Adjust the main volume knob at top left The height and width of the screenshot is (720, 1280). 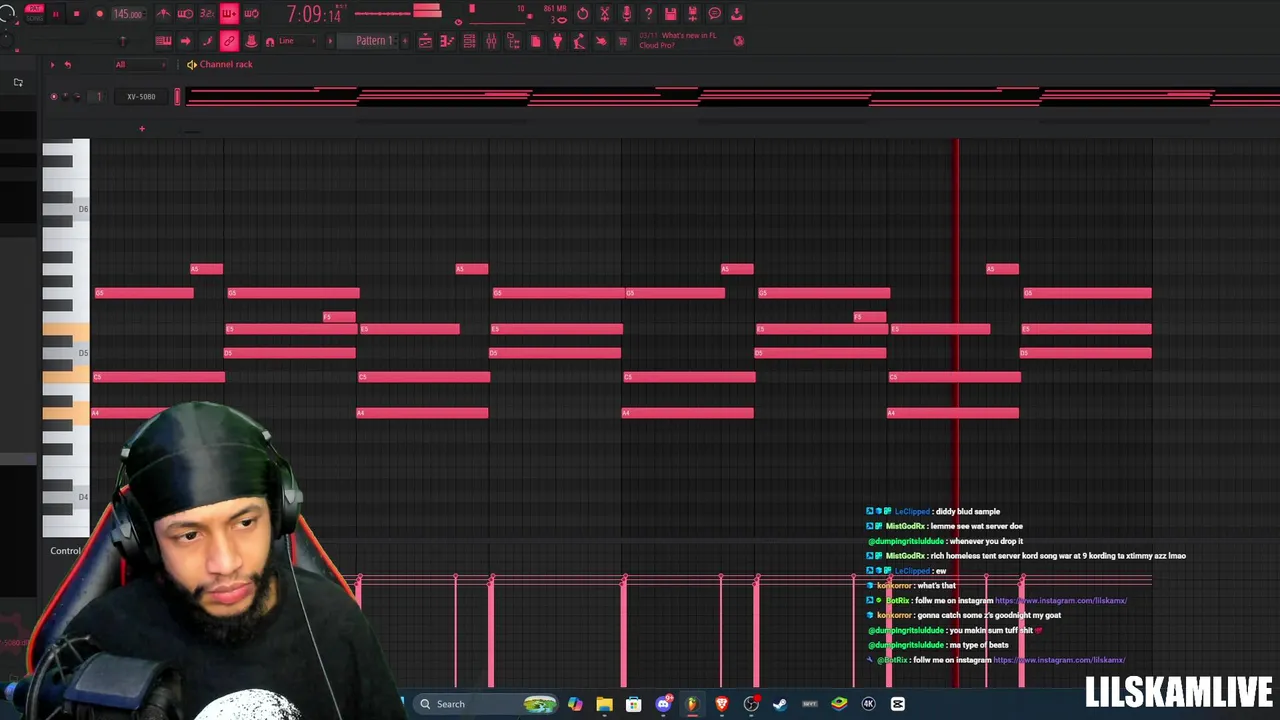(x=7, y=13)
